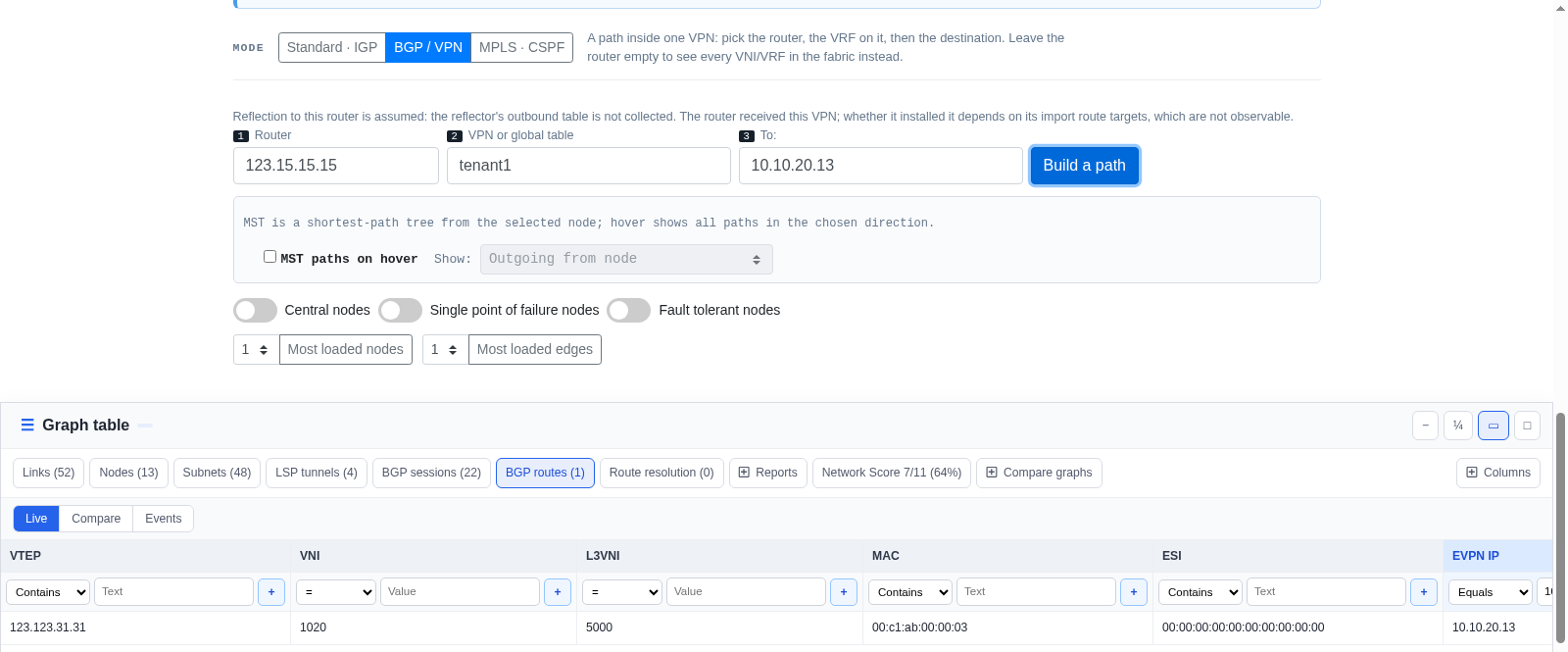The image size is (1568, 652).
Task: Add a VNI filter with the plus icon
Action: [x=558, y=592]
